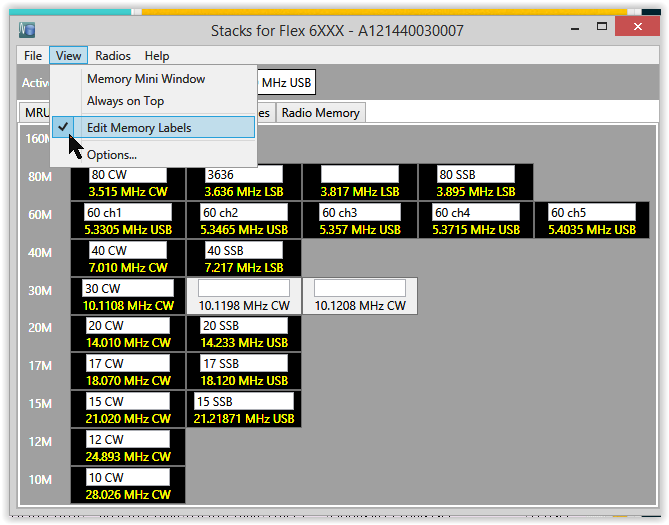Open Options... from the View menu
Viewport: 669px width, 525px height.
click(x=154, y=155)
